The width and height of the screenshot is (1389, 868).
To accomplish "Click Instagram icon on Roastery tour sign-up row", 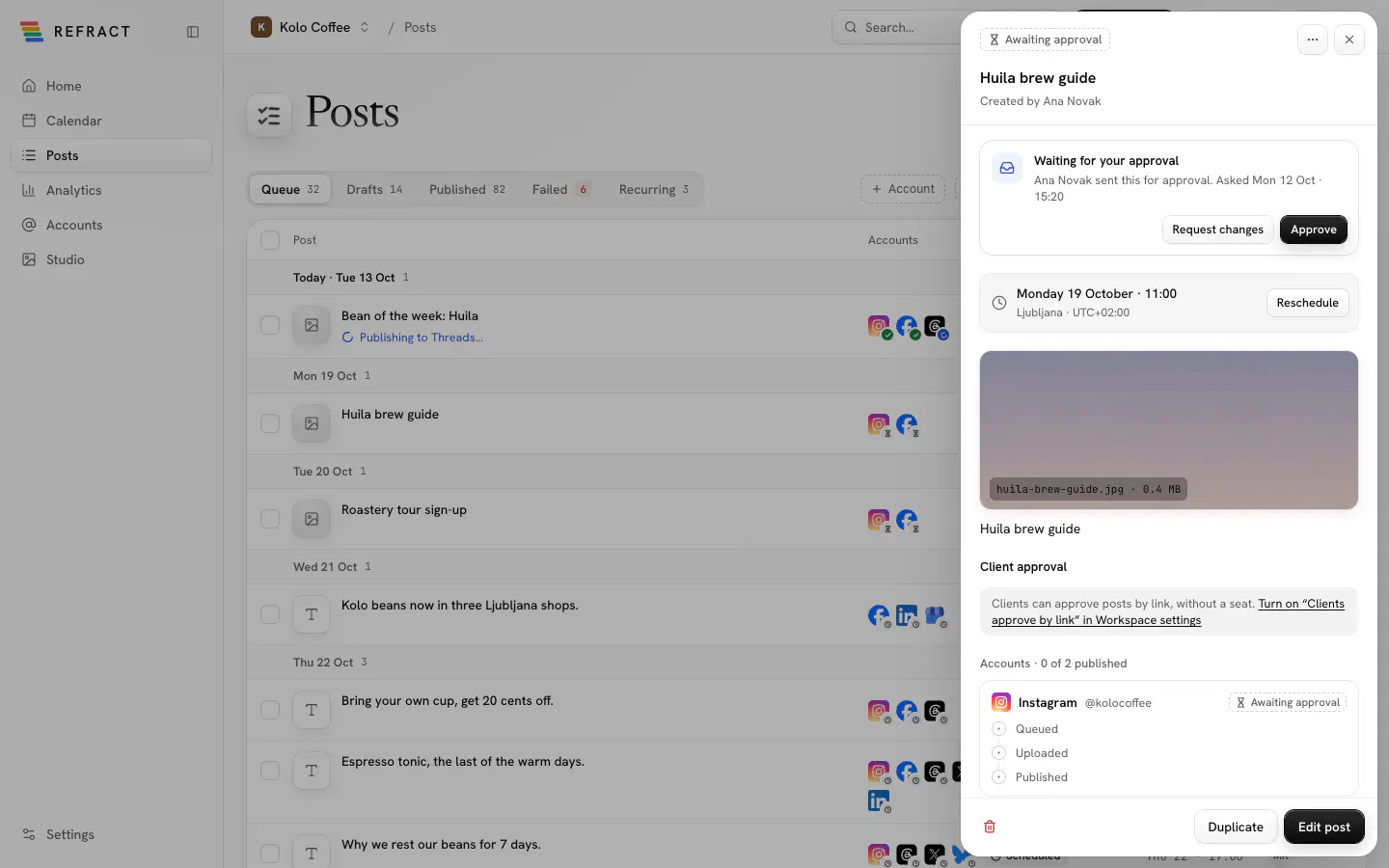I will pyautogui.click(x=879, y=519).
